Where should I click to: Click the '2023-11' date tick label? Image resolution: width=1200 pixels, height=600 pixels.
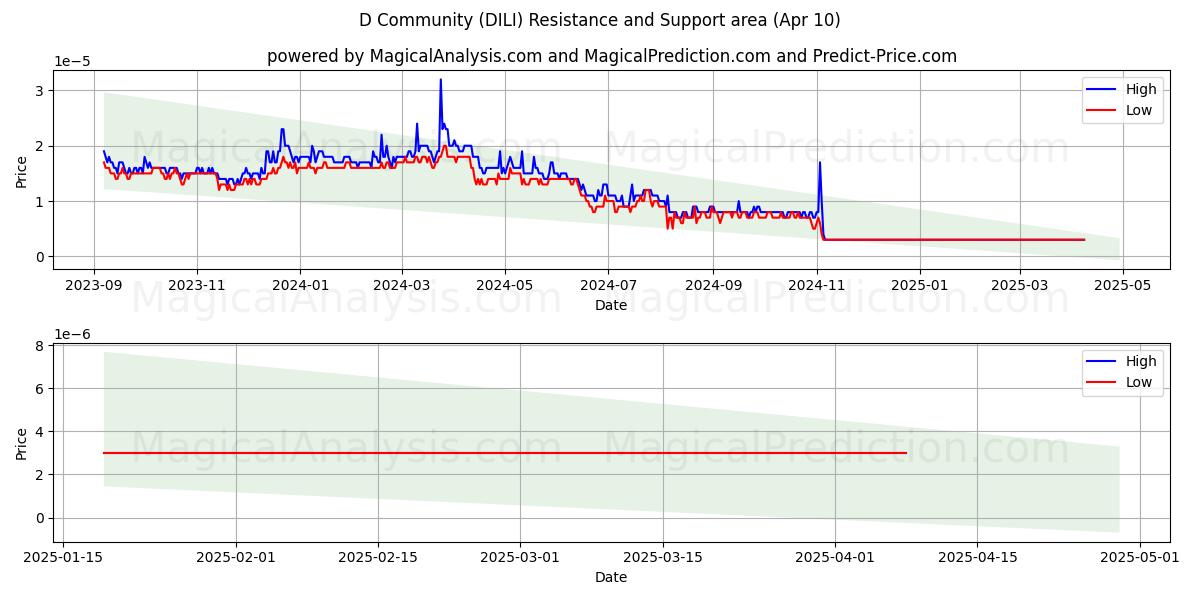(x=196, y=286)
